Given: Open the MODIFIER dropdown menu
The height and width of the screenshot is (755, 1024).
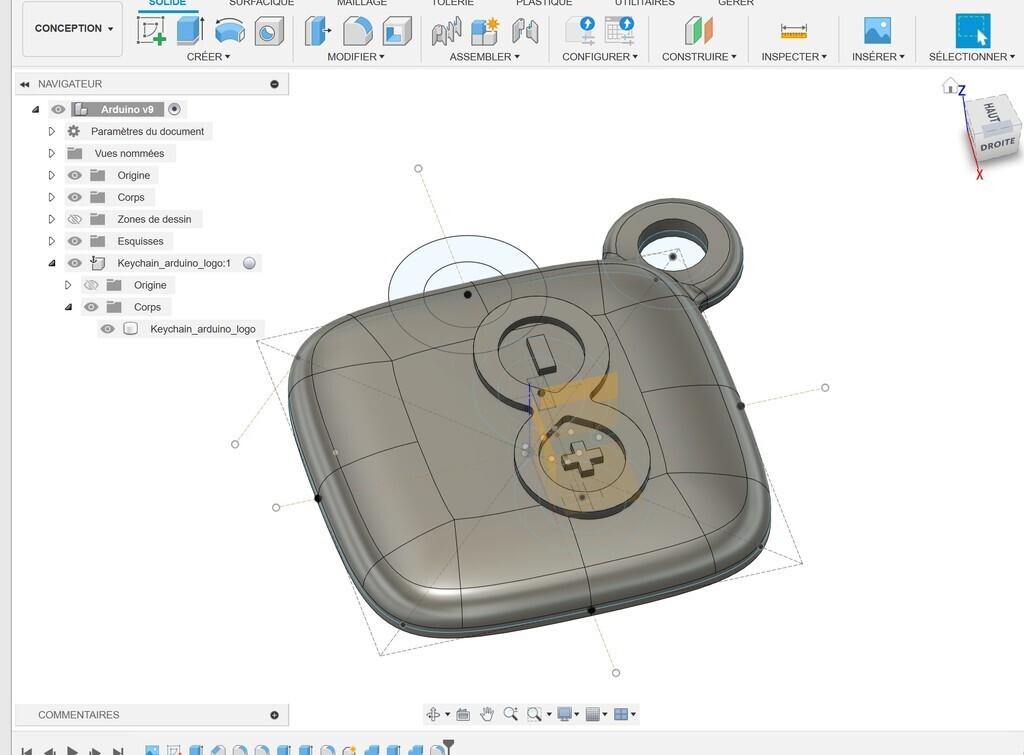Looking at the screenshot, I should pos(356,57).
